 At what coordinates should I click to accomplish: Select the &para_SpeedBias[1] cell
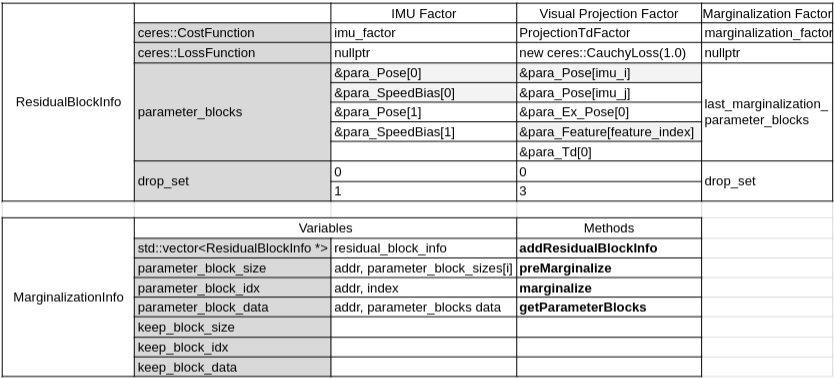coord(423,132)
